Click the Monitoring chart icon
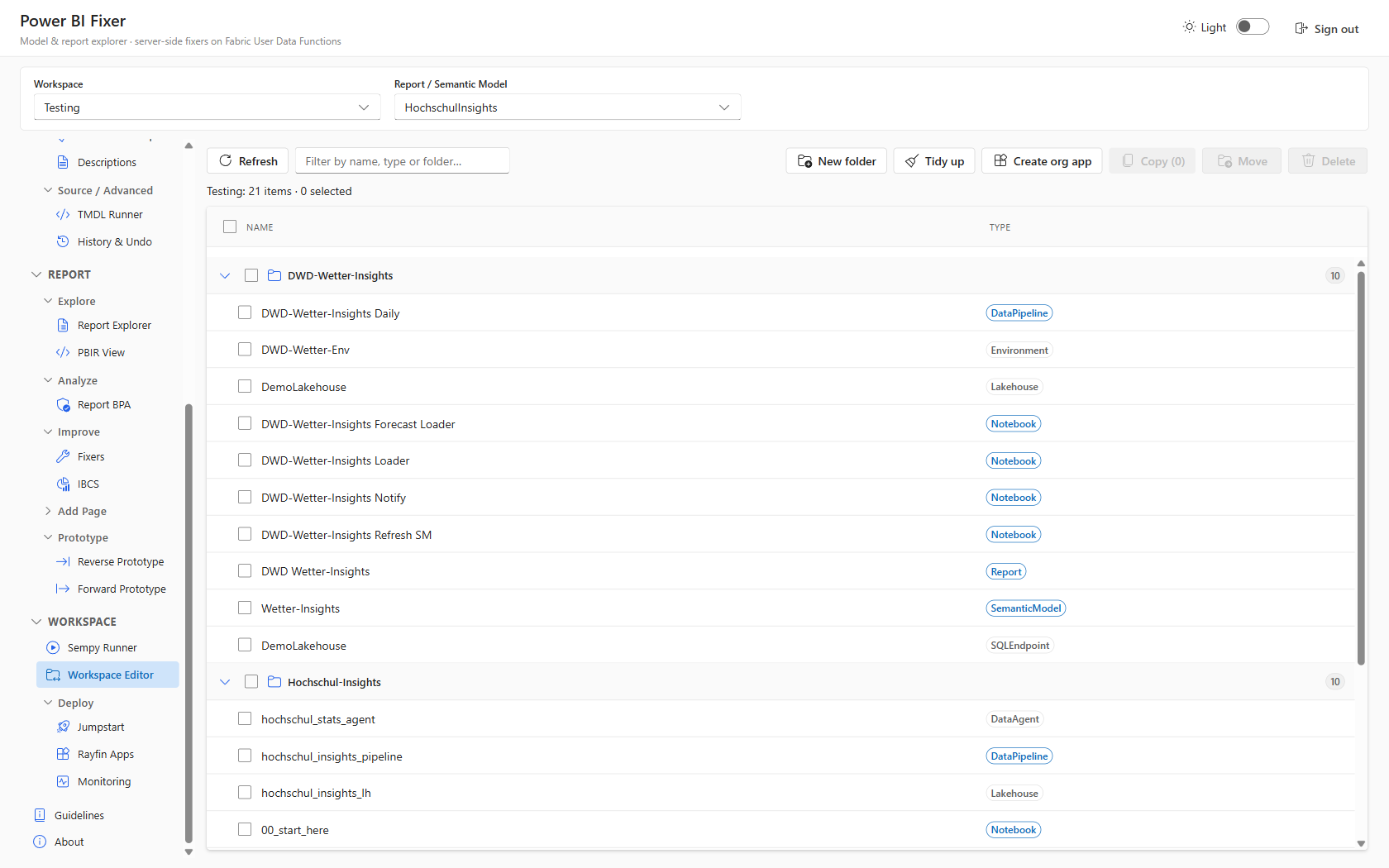Image resolution: width=1389 pixels, height=868 pixels. (x=63, y=781)
